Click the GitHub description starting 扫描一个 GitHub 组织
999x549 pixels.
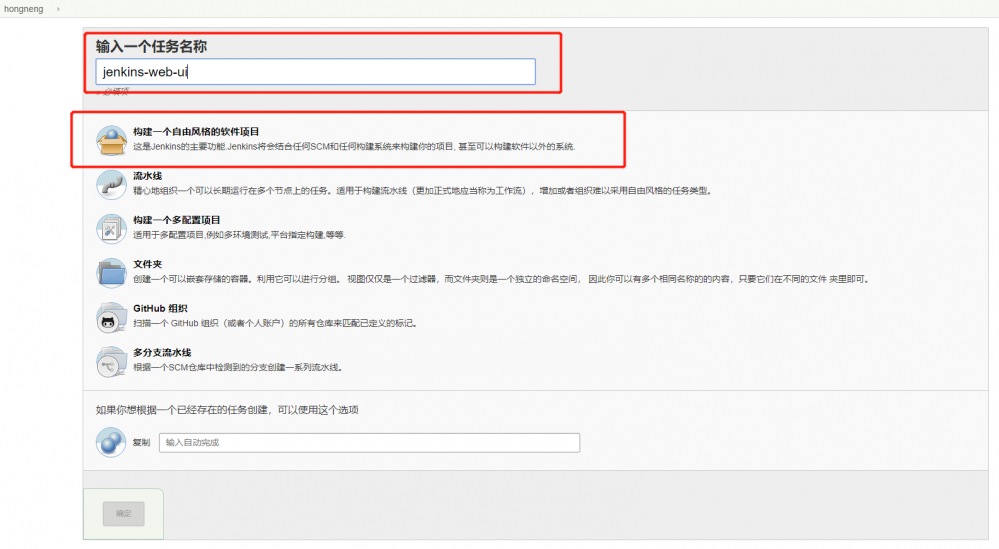coord(276,323)
